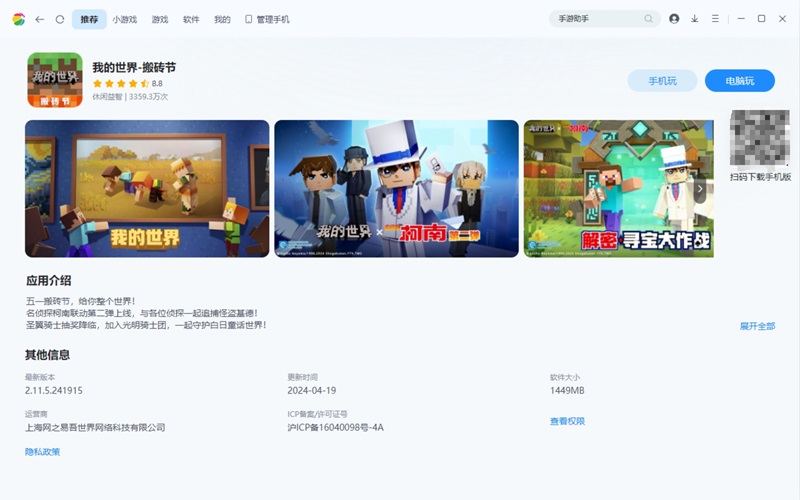Open the Conan crossover screenshot thumbnail
Screen dimensions: 800x500
click(396, 189)
